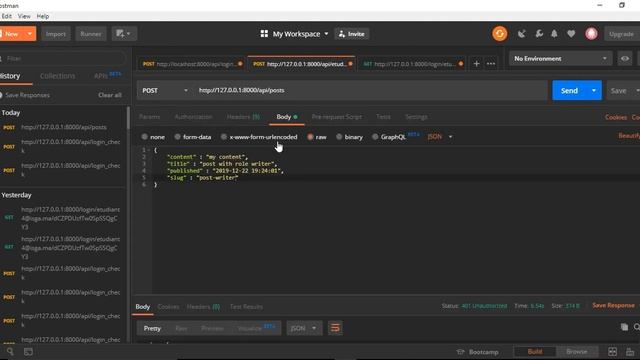Open response JSON format dropdown

pos(304,328)
